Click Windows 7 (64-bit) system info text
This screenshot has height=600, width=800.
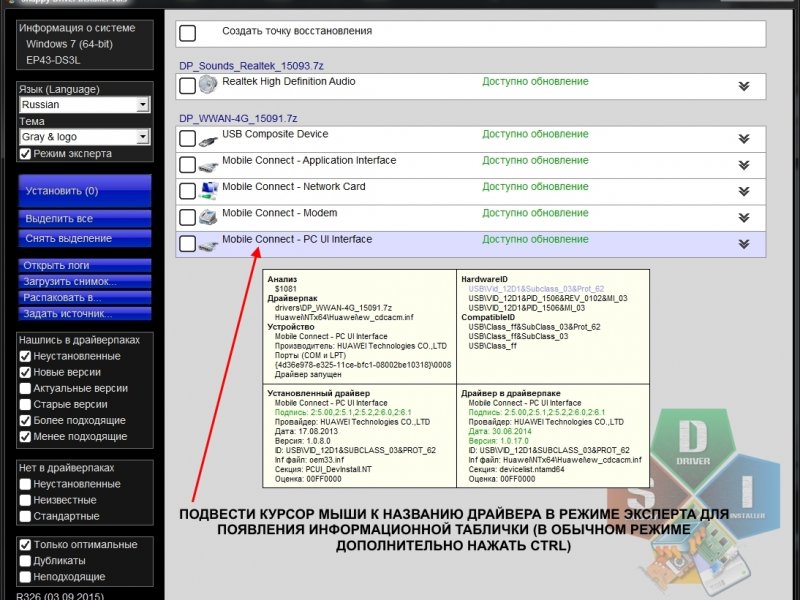click(69, 44)
